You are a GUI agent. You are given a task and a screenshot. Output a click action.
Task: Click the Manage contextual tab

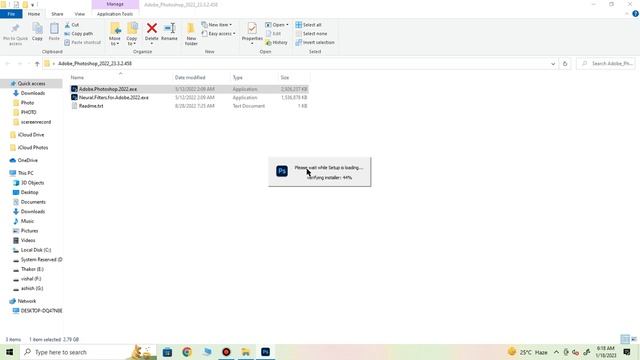click(115, 4)
